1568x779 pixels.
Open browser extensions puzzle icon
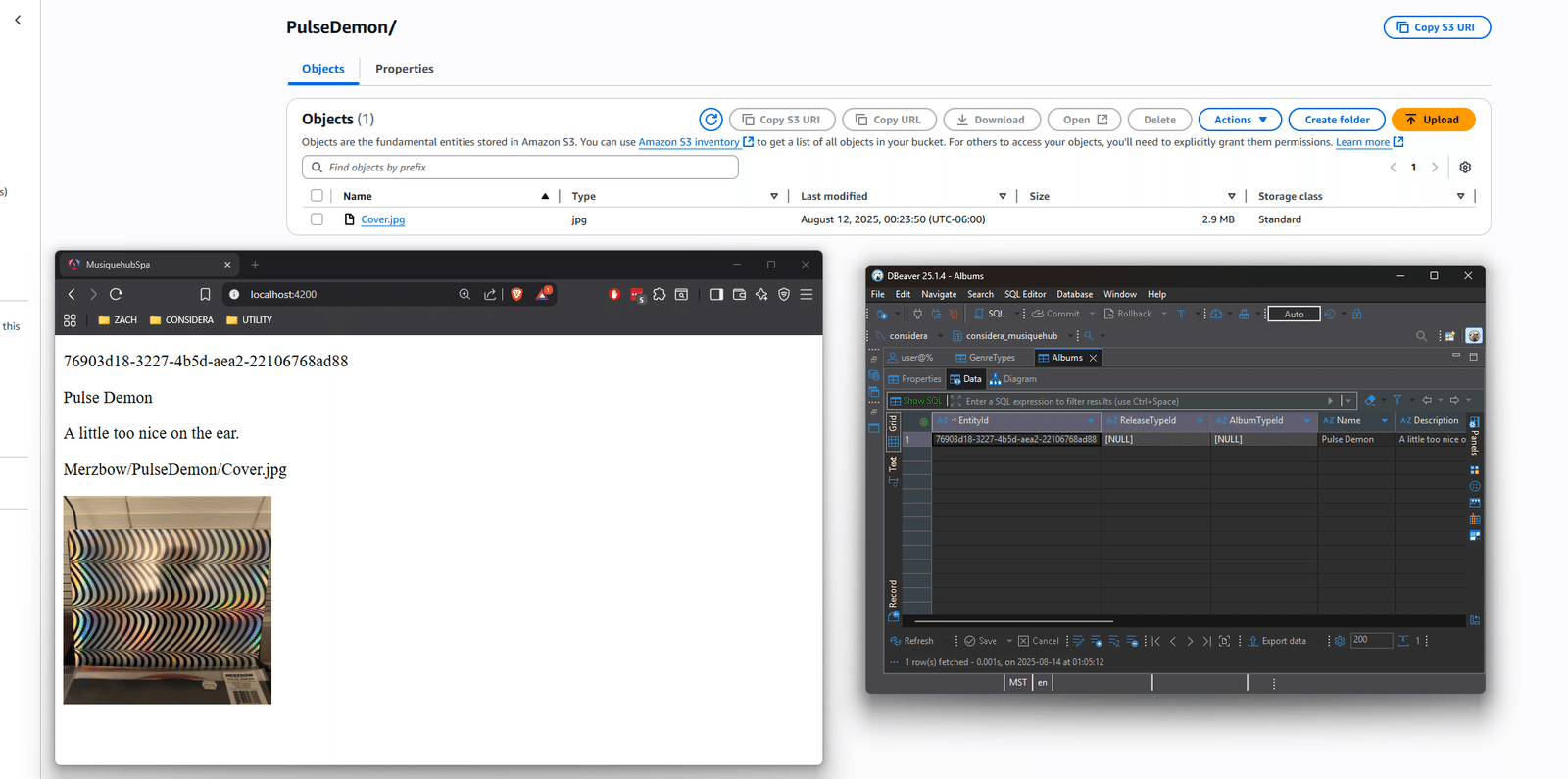point(660,294)
